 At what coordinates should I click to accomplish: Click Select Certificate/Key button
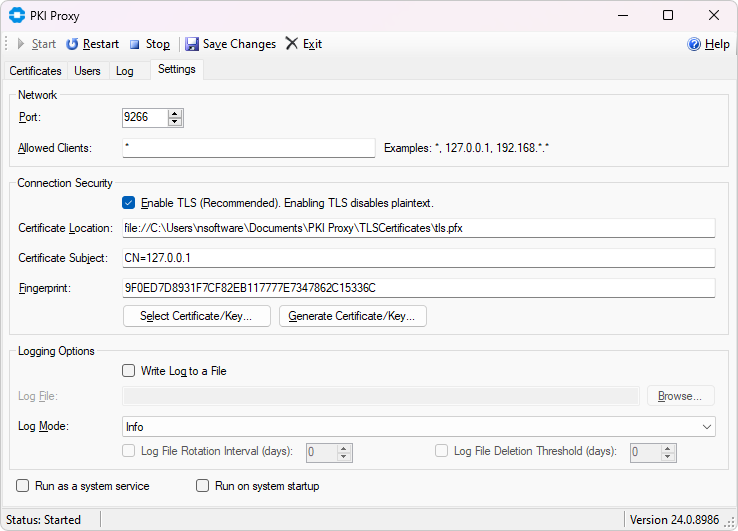point(197,316)
